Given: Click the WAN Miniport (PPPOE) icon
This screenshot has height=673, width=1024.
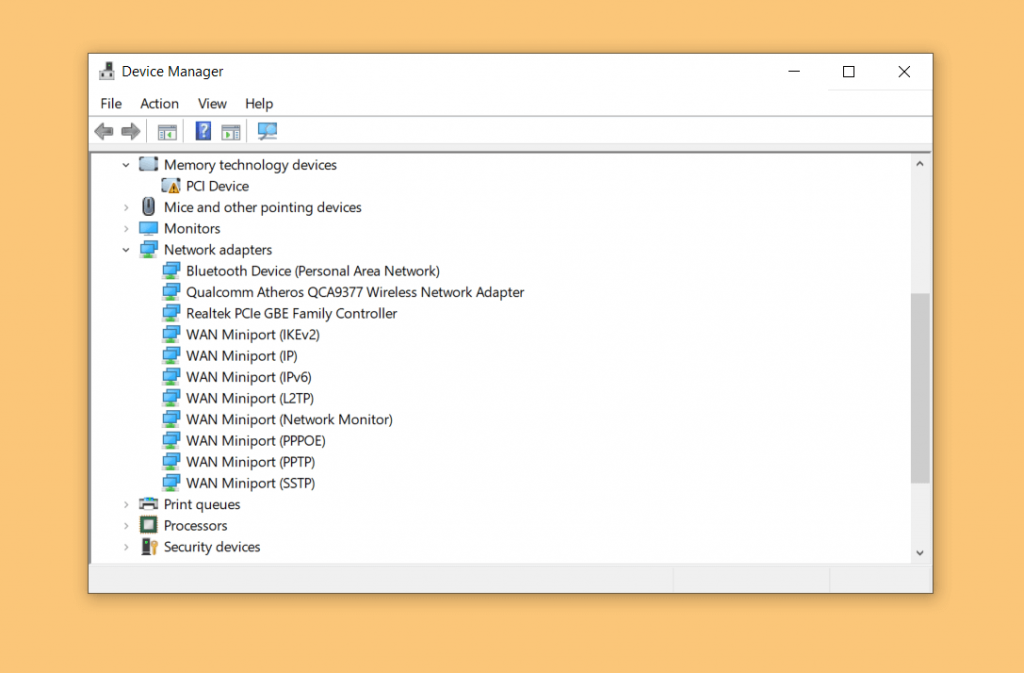Looking at the screenshot, I should click(170, 441).
